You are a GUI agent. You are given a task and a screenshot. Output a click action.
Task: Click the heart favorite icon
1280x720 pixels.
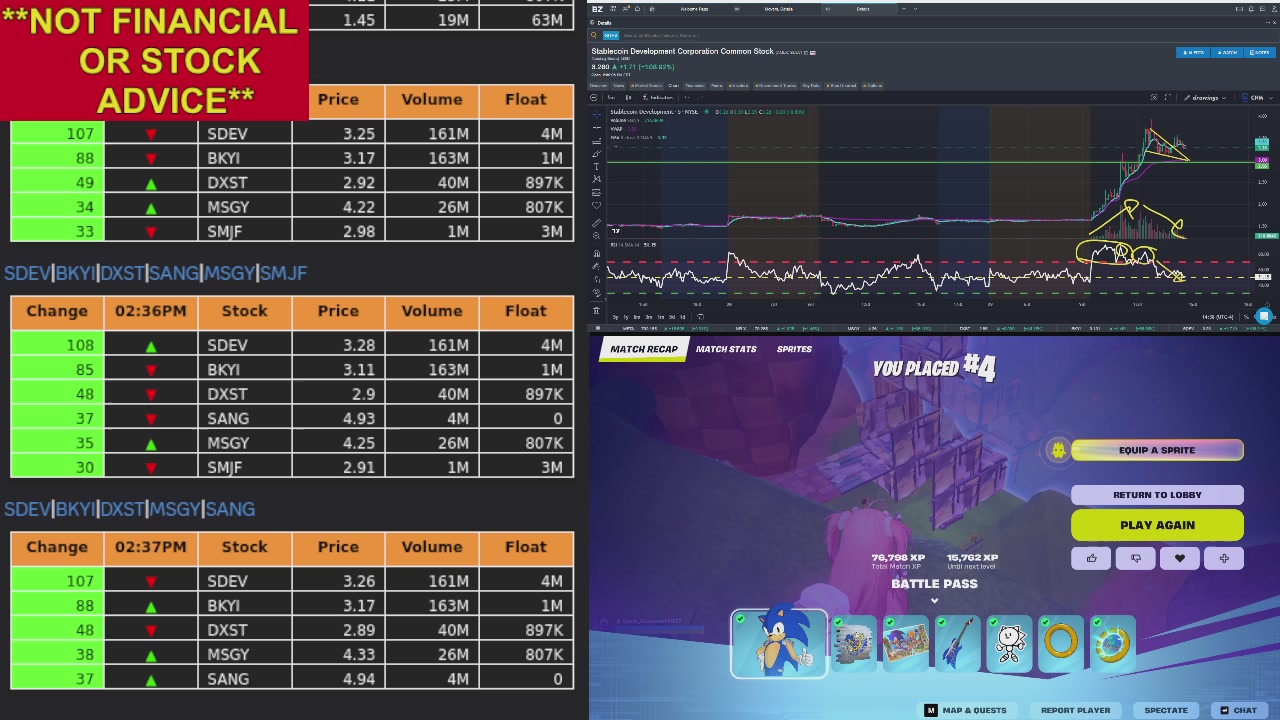click(x=1180, y=559)
